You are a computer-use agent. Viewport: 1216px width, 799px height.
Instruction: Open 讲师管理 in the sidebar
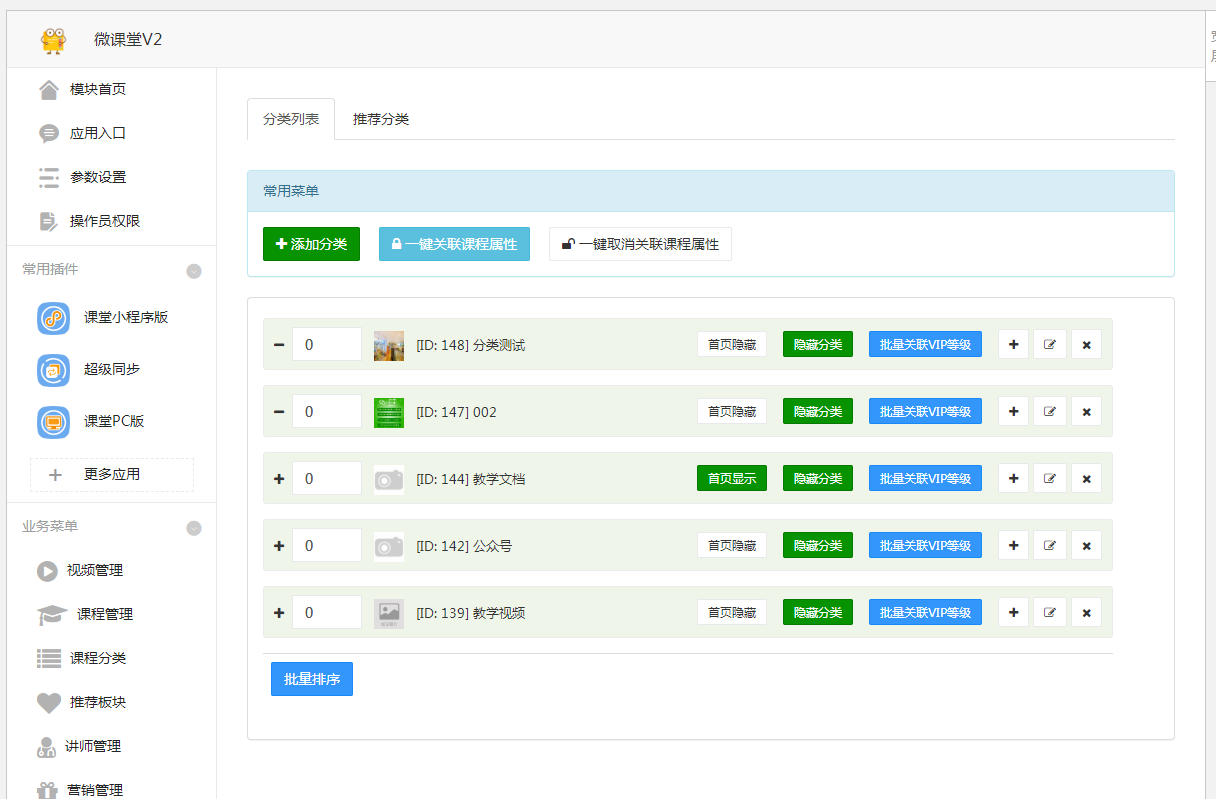tap(97, 746)
